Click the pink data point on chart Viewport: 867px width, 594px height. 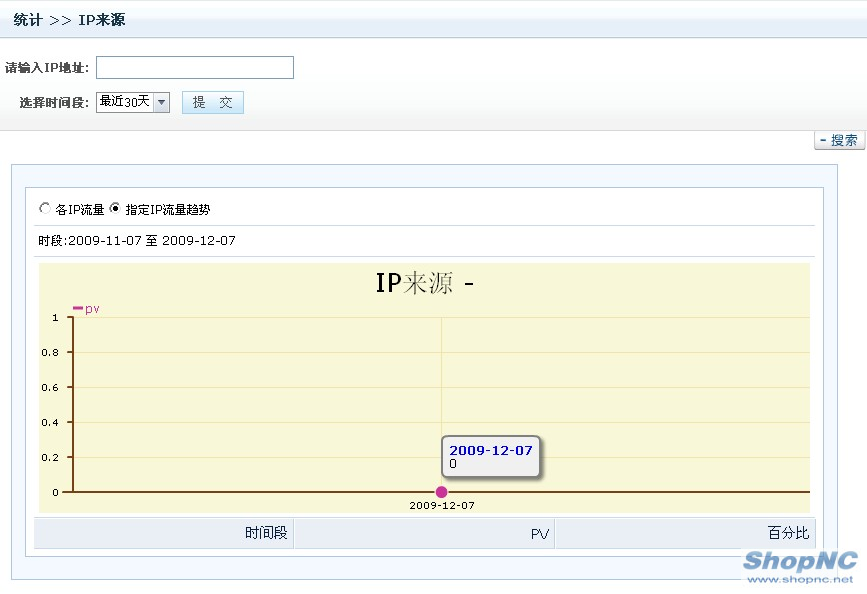(441, 492)
